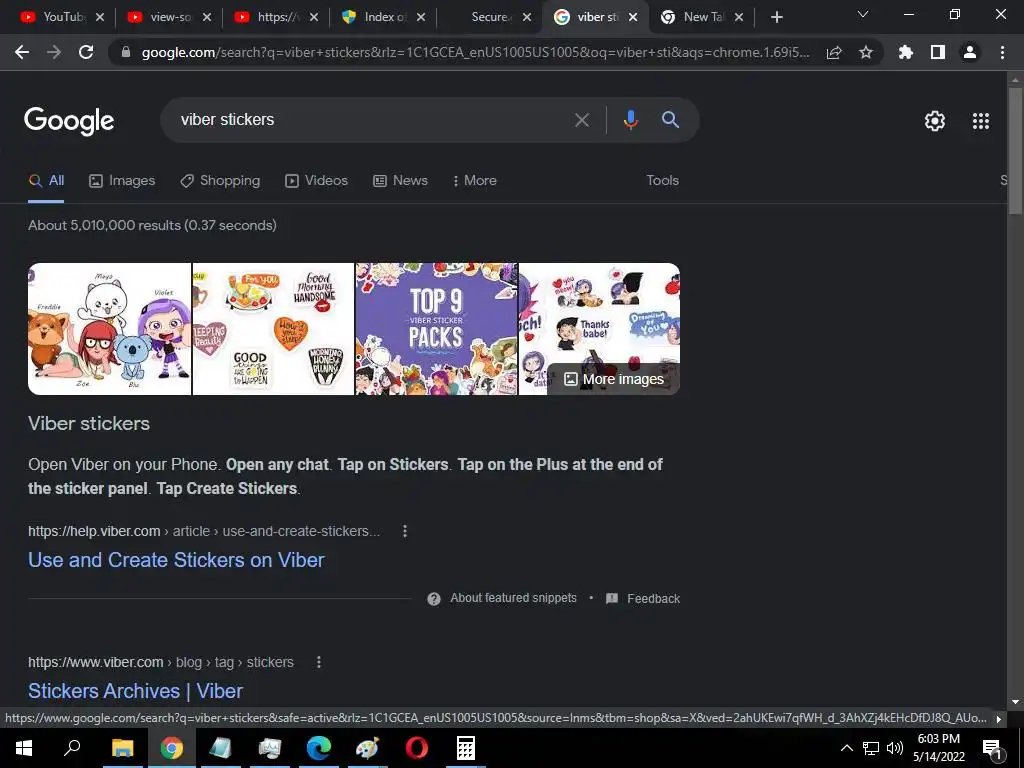
Task: Open Chrome extensions puzzle icon
Action: pos(906,52)
